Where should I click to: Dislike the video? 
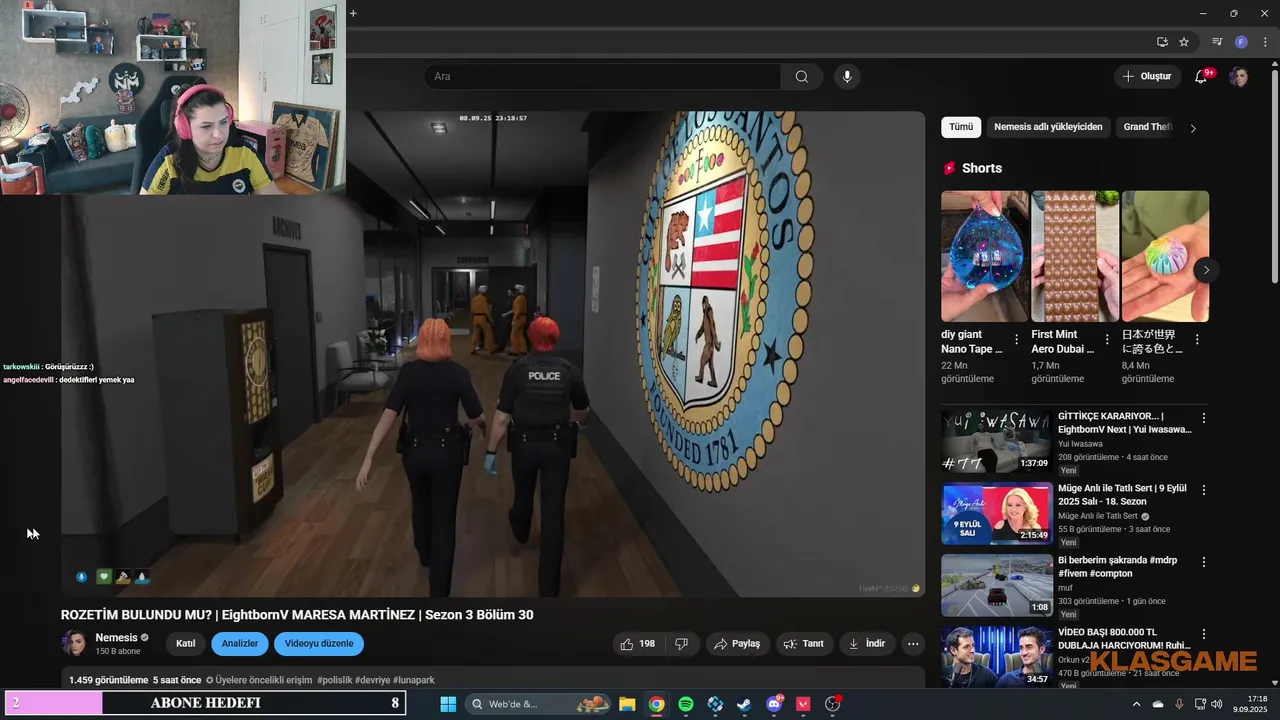pos(681,644)
